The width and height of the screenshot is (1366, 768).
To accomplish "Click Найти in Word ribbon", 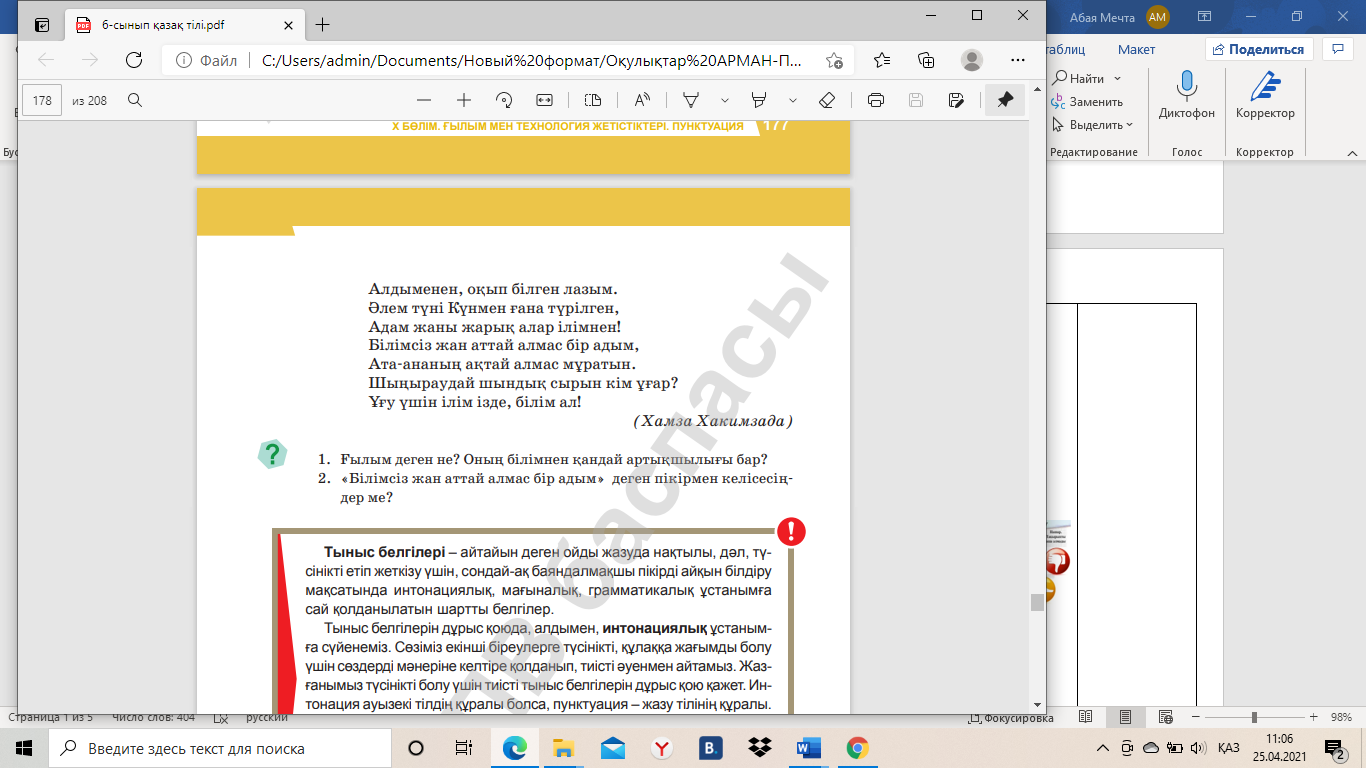I will (1078, 78).
